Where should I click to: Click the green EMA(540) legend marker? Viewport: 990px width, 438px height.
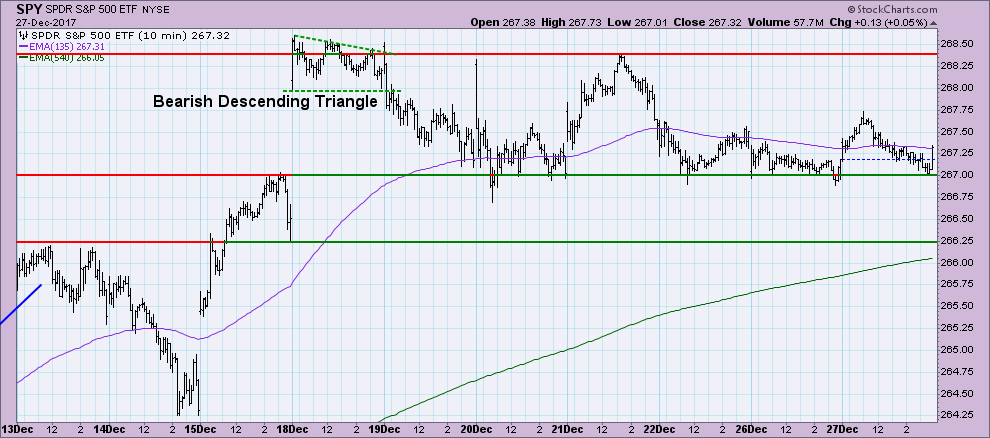click(x=22, y=58)
